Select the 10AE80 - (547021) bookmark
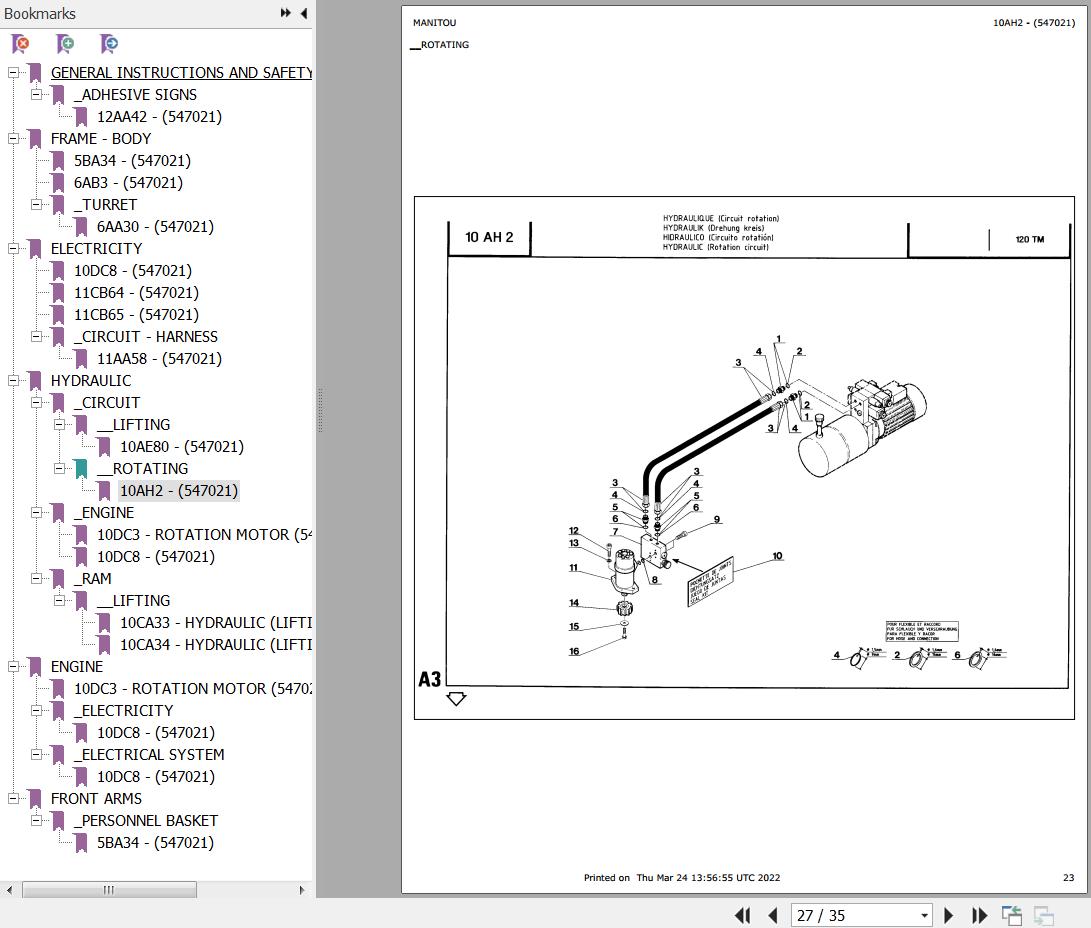This screenshot has height=928, width=1091. [x=181, y=446]
